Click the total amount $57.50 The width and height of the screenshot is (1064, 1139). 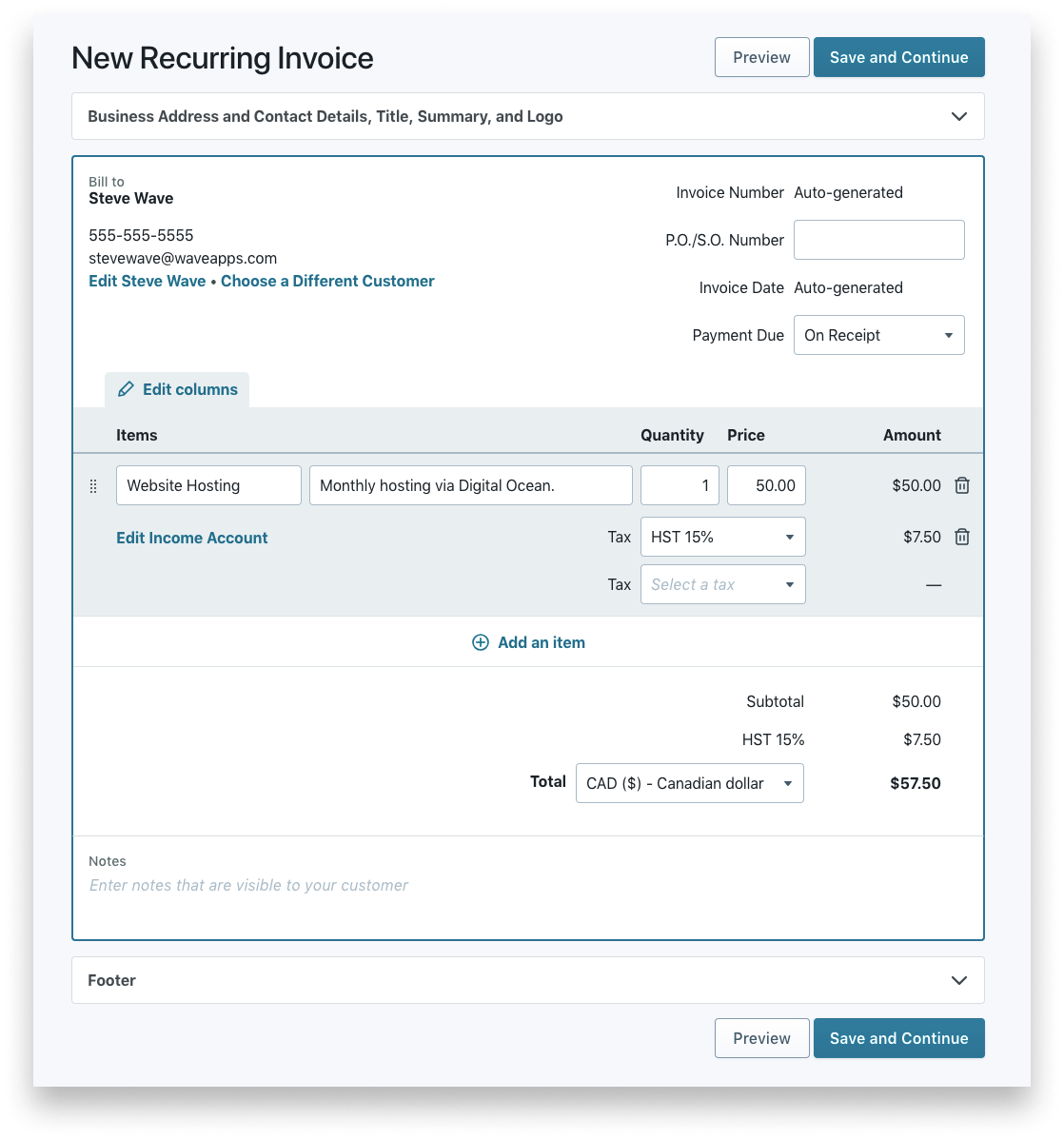click(916, 783)
